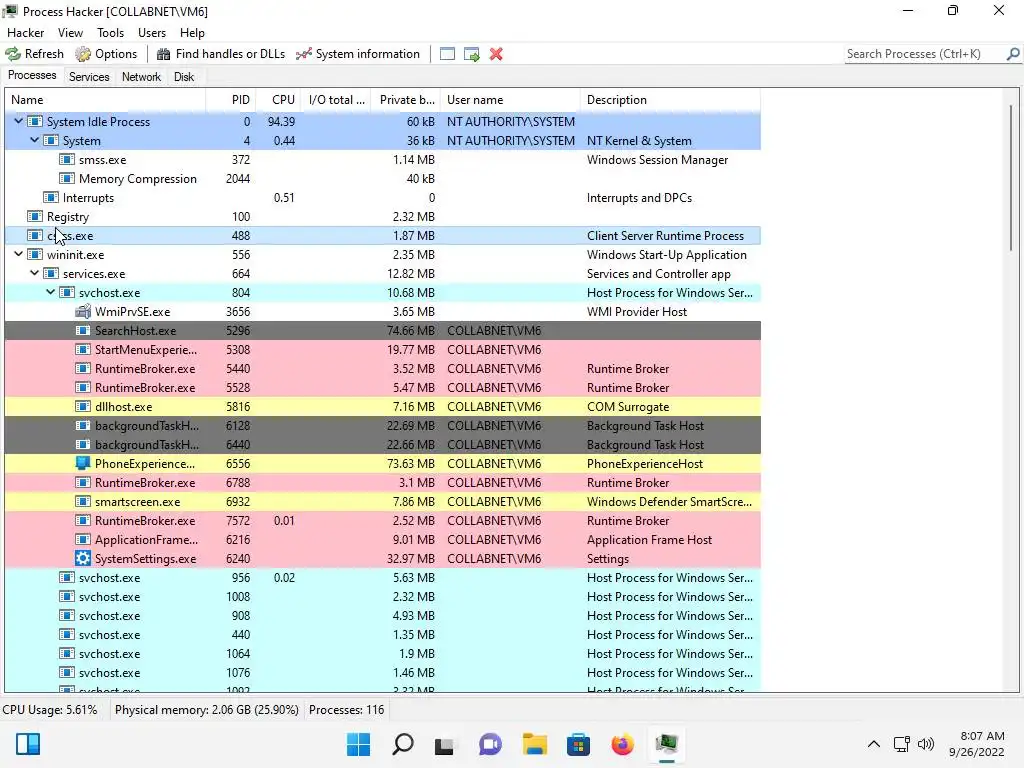Open Chat from the taskbar
The image size is (1024, 768).
pos(490,744)
